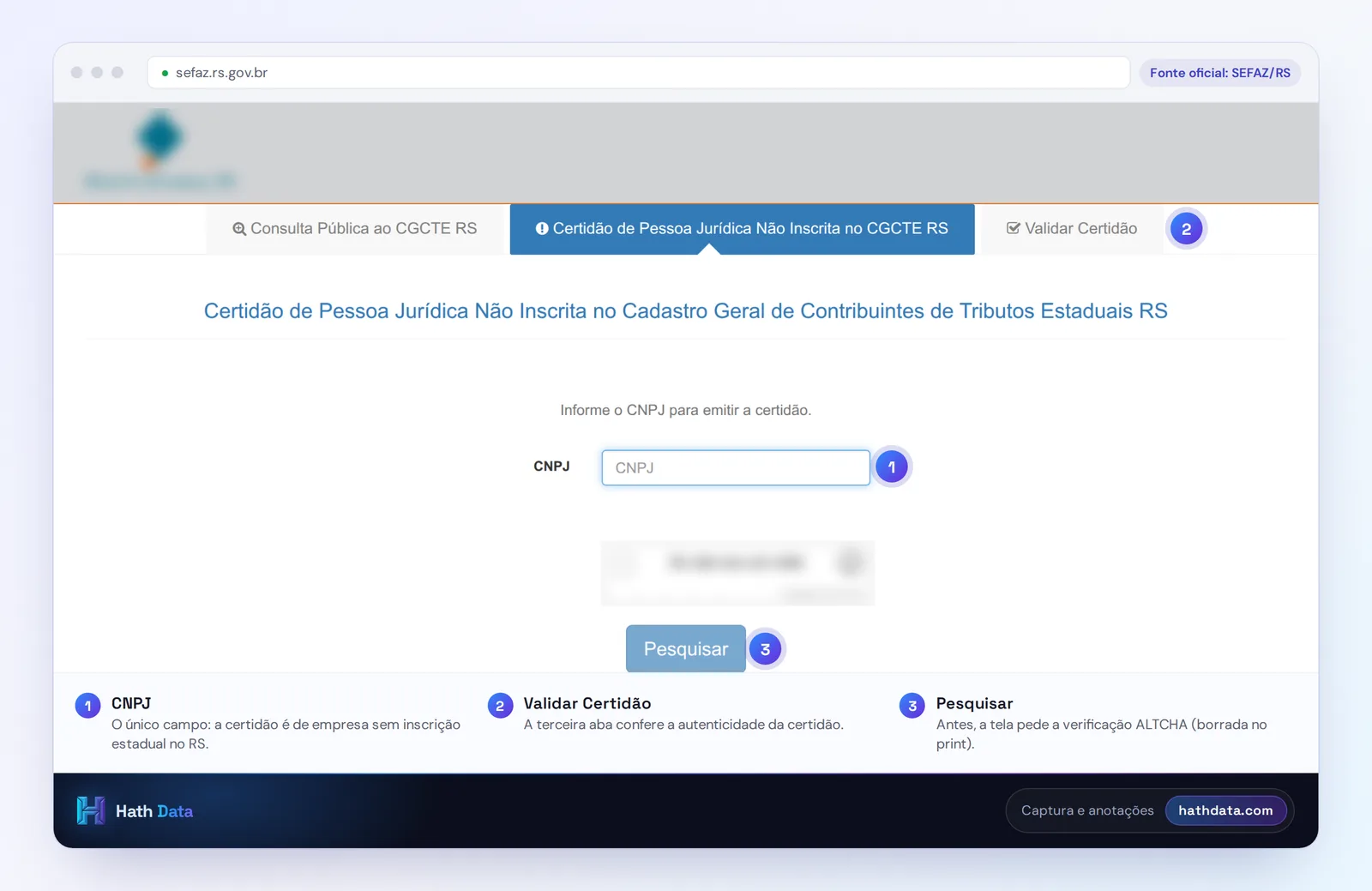Click the magnifier icon on Consulta Pública tab

239,229
